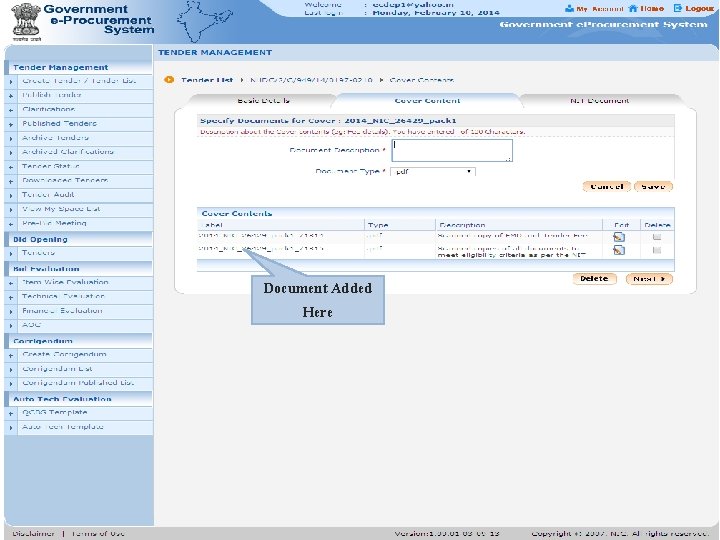The height and width of the screenshot is (540, 720).
Task: Open Tender Status in sidebar
Action: 51,166
